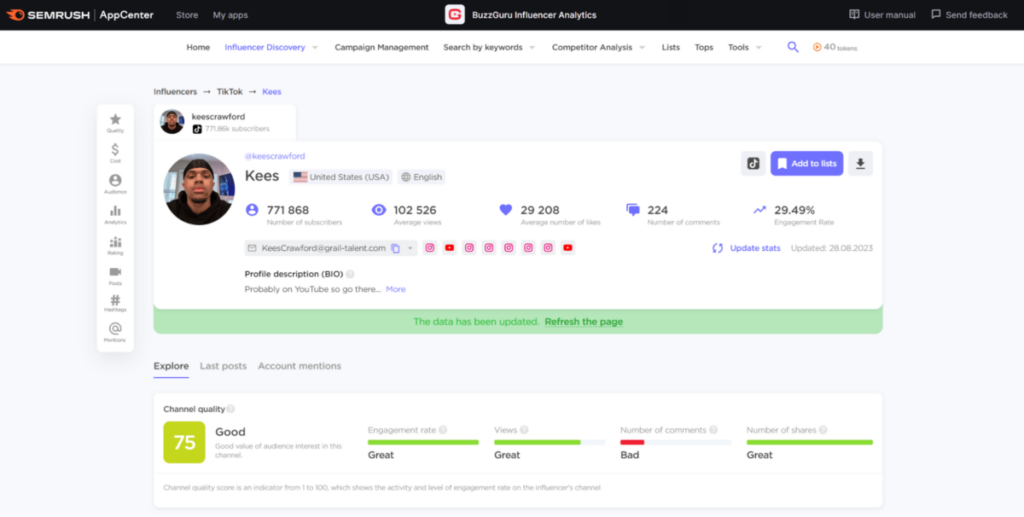Click the 771 868 subscribers count
The width and height of the screenshot is (1024, 517).
pyautogui.click(x=288, y=210)
